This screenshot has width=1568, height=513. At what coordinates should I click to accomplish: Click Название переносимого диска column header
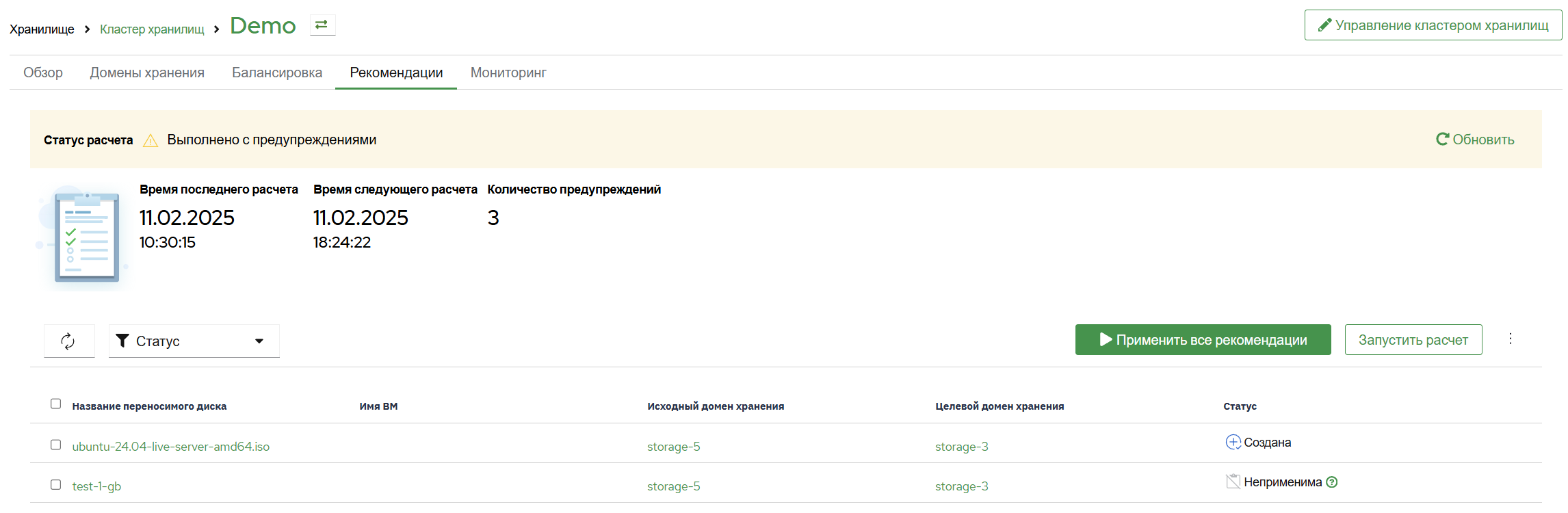[149, 406]
